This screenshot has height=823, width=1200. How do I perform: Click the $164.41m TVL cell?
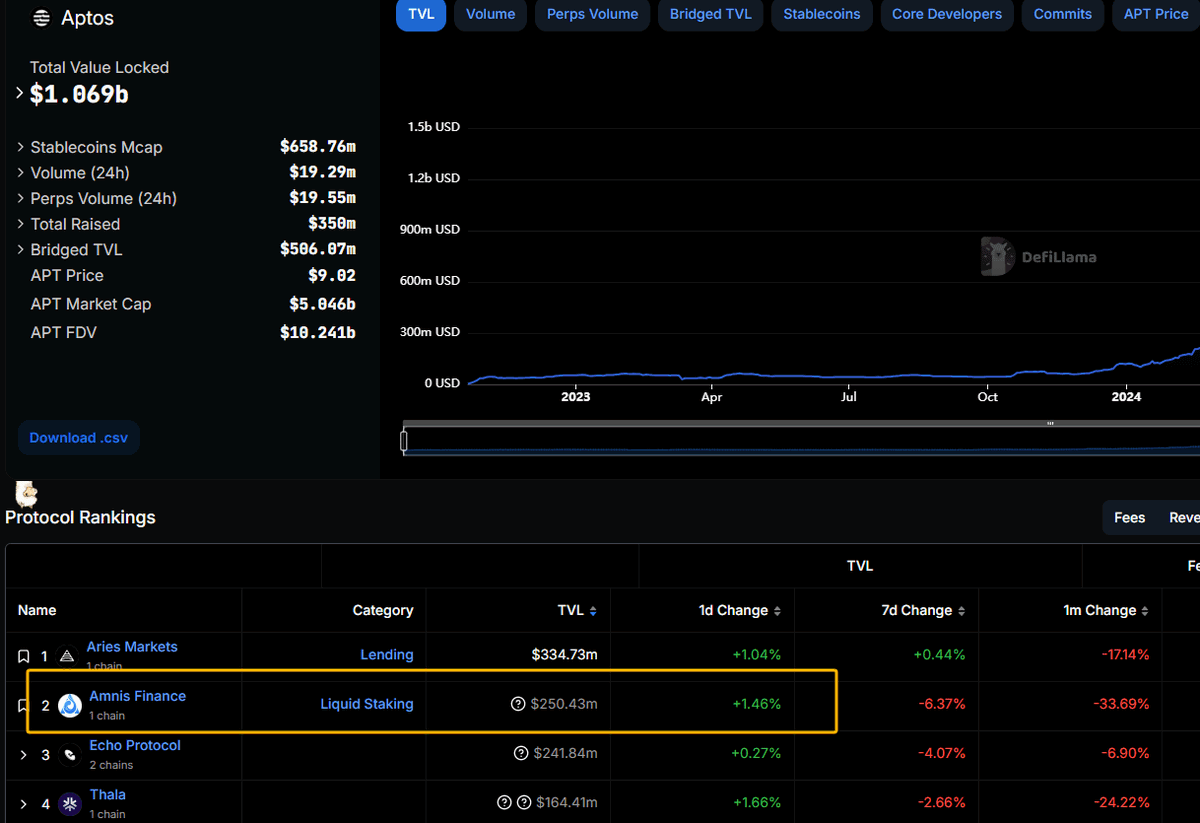point(567,802)
